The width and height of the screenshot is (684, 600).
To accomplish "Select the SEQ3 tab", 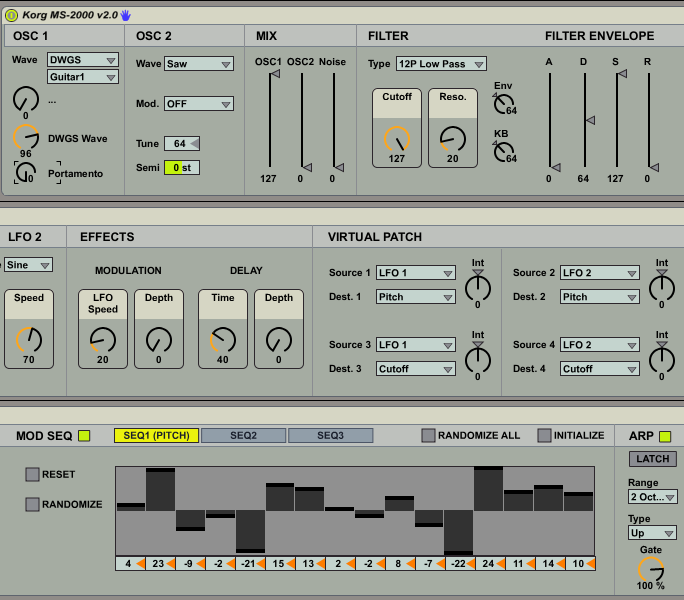I will [330, 435].
